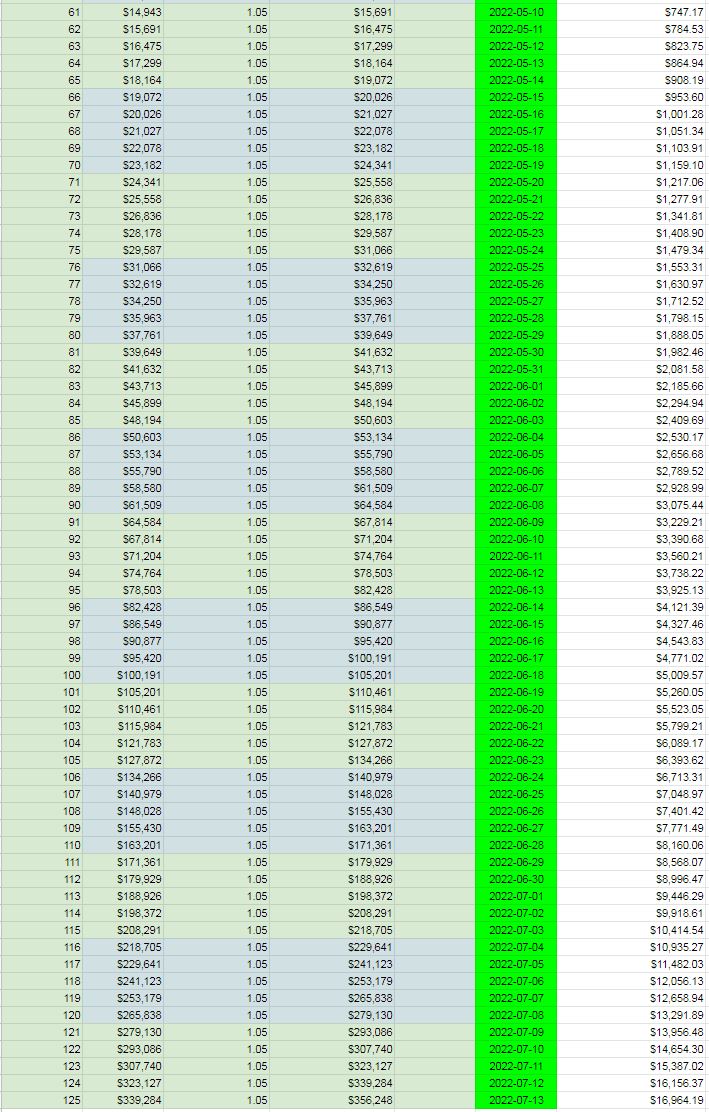The image size is (709, 1112).
Task: Select row number 70
Action: coord(74,165)
